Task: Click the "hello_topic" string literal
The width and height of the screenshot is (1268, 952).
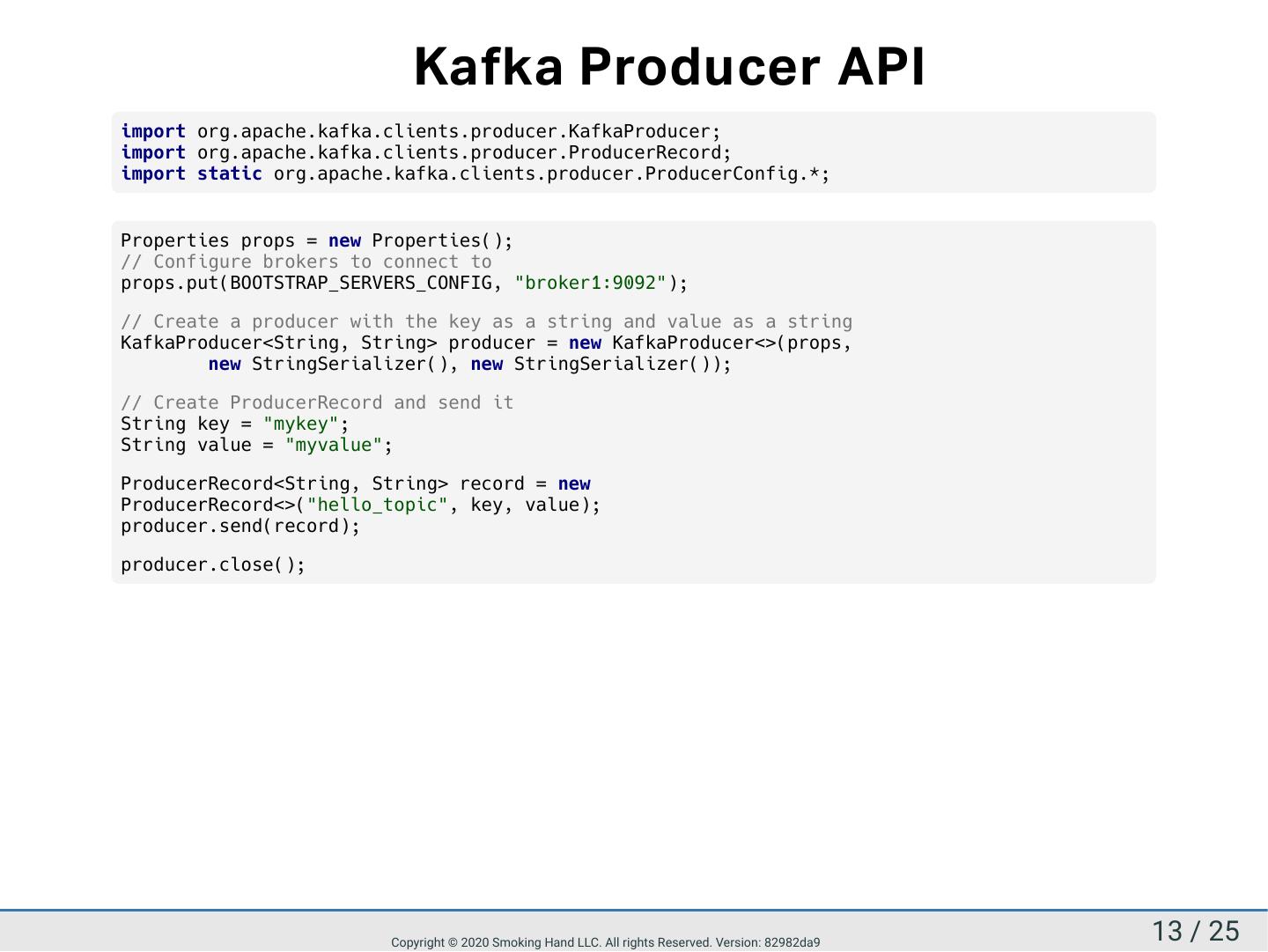Action: (377, 505)
